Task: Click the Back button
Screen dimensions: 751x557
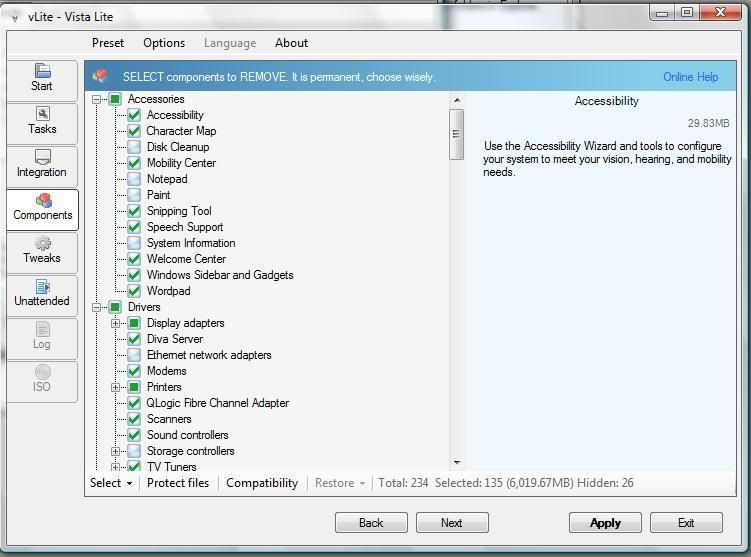Action: [x=371, y=523]
